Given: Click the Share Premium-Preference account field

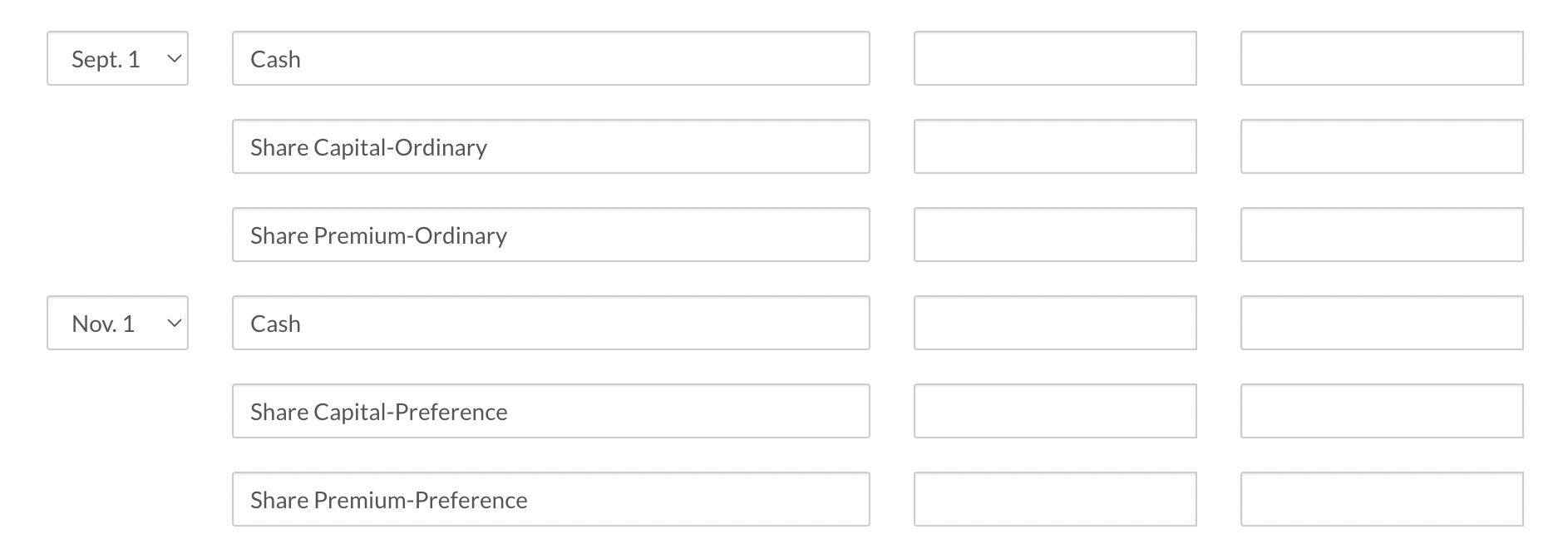Looking at the screenshot, I should [550, 499].
